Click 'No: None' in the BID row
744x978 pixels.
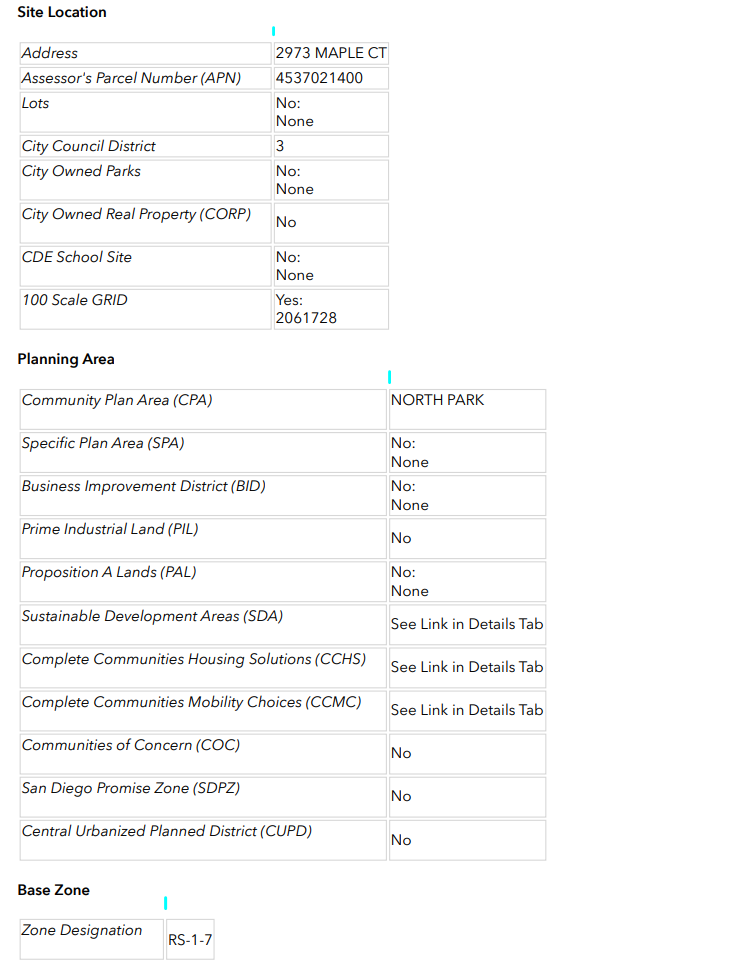[410, 496]
